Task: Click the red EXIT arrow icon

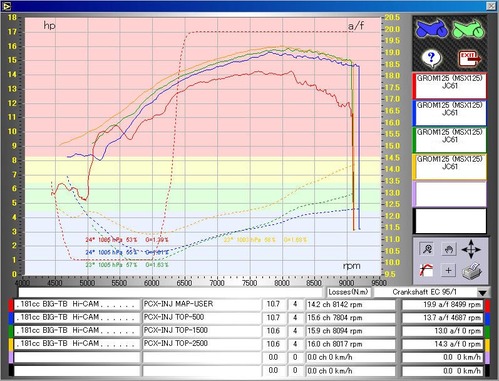Action: pos(470,58)
